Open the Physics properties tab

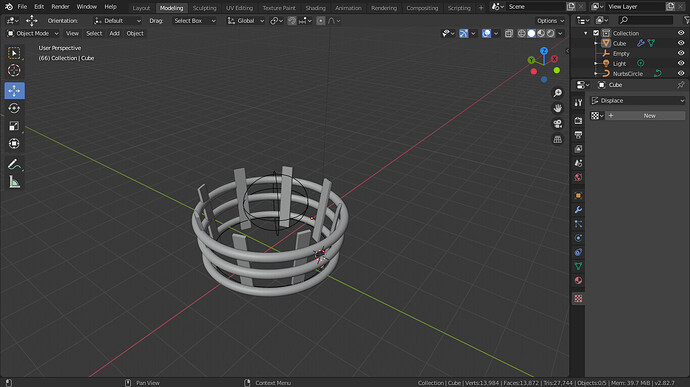coord(578,238)
